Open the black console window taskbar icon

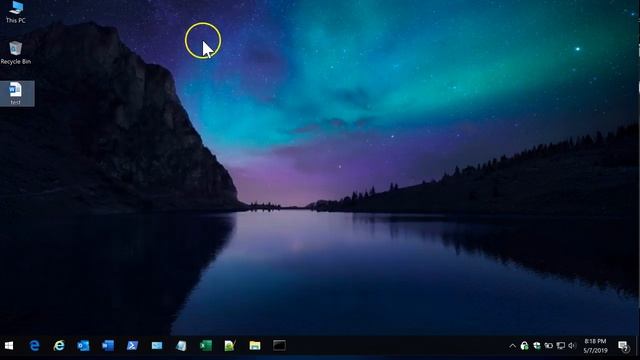click(279, 346)
